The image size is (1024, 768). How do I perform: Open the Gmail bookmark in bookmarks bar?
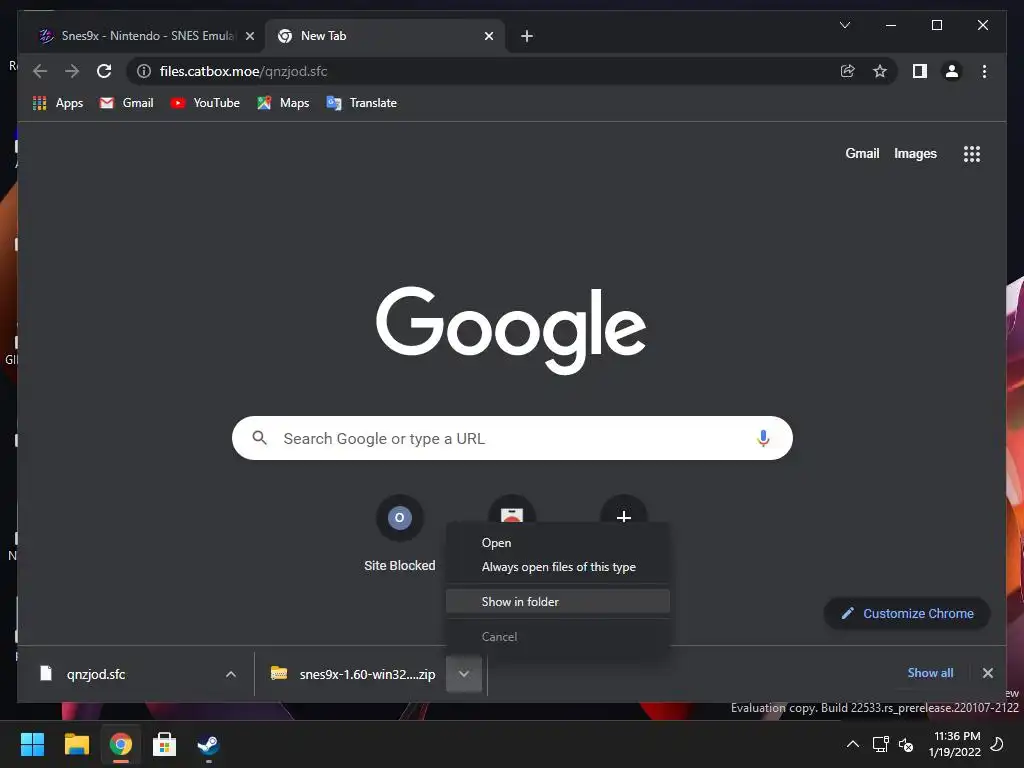click(x=126, y=103)
